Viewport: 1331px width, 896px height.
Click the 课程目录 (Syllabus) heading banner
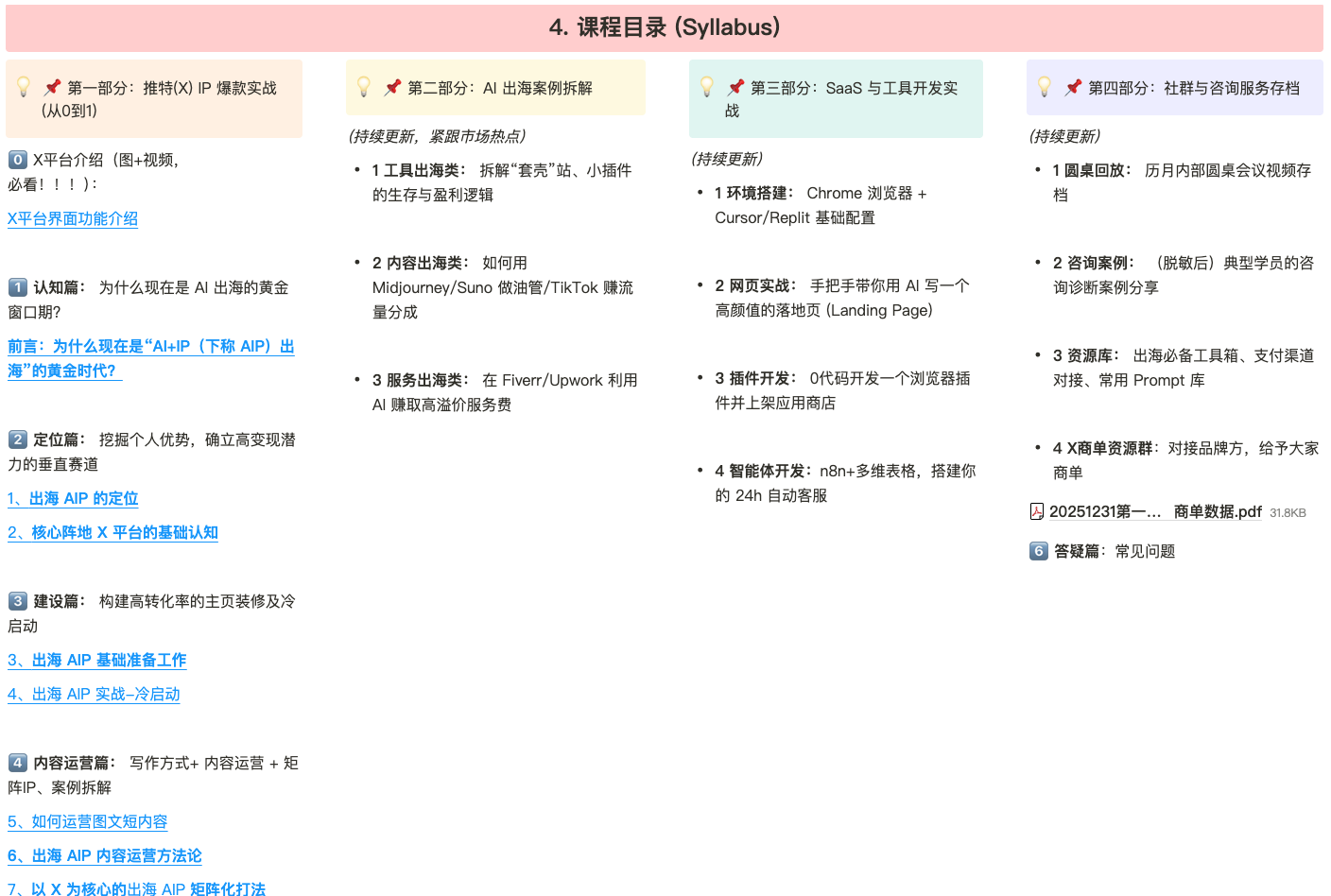click(x=665, y=27)
